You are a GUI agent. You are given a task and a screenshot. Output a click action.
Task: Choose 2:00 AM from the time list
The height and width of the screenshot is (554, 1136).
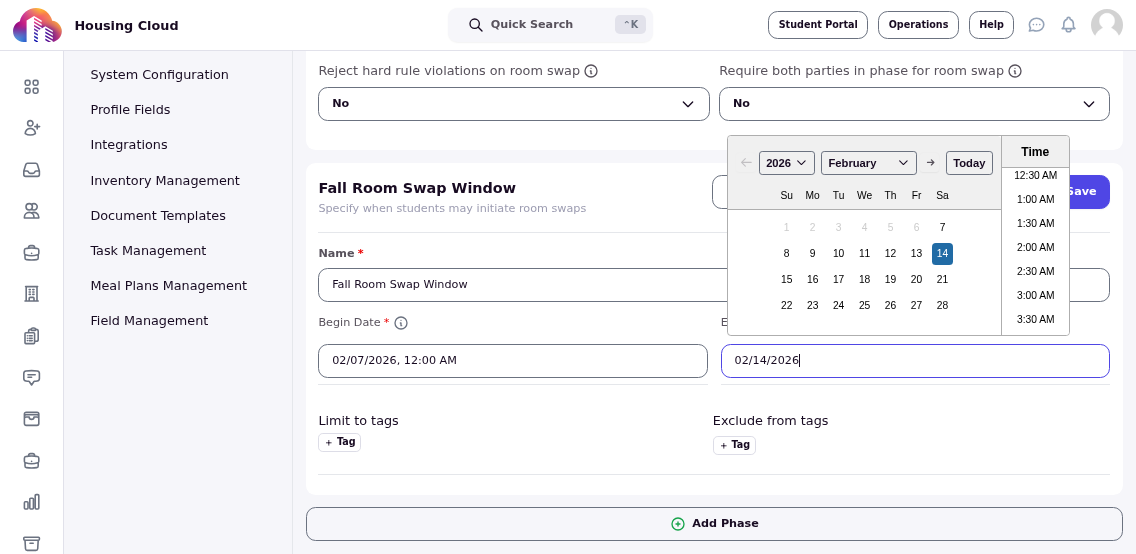click(1035, 247)
